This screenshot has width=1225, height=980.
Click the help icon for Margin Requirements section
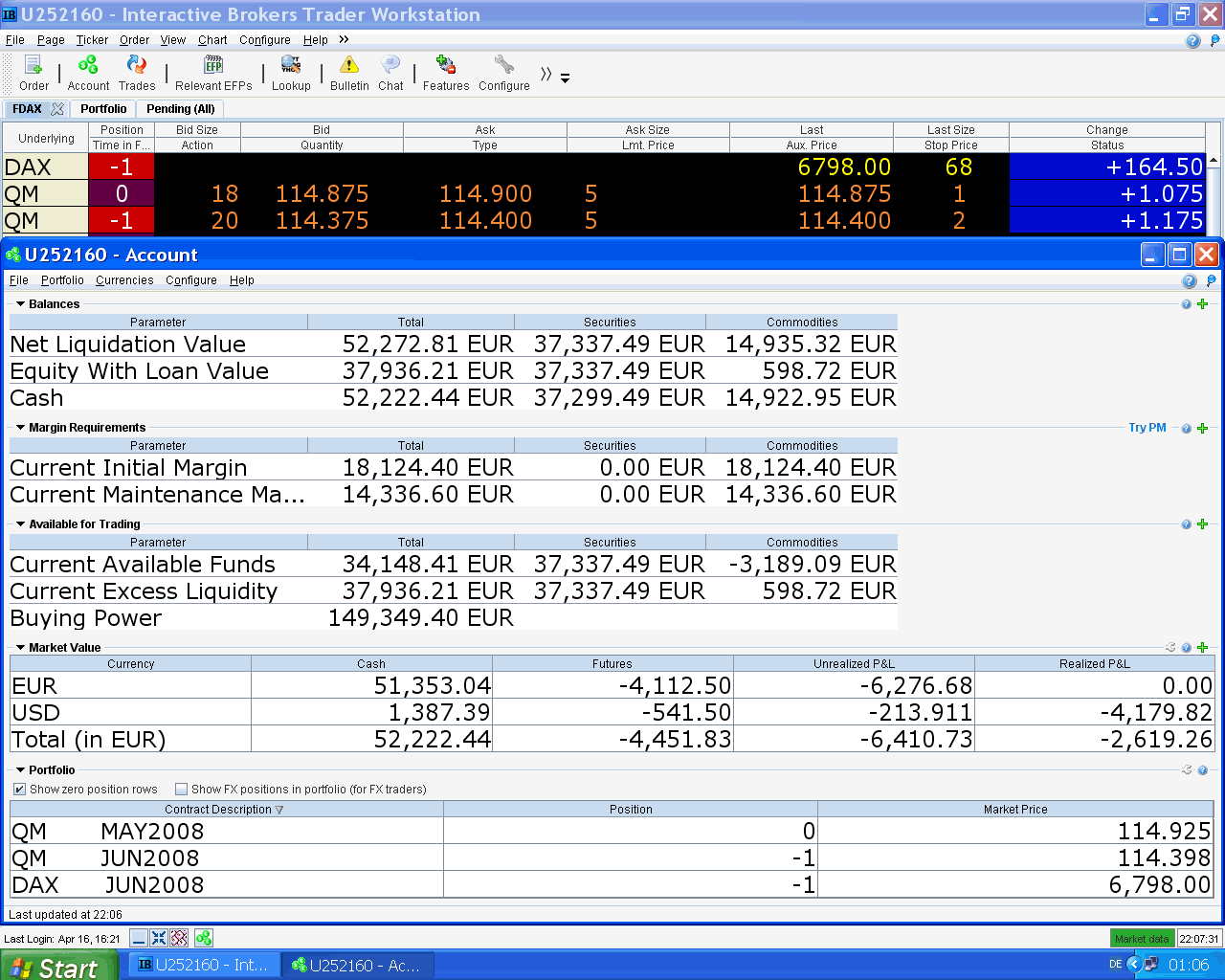click(1187, 429)
